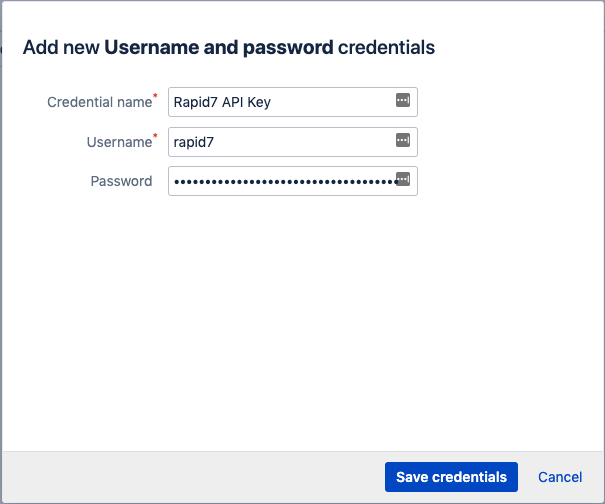Image resolution: width=605 pixels, height=504 pixels.
Task: Place cursor on the "rapid7" username text
Action: (x=194, y=142)
